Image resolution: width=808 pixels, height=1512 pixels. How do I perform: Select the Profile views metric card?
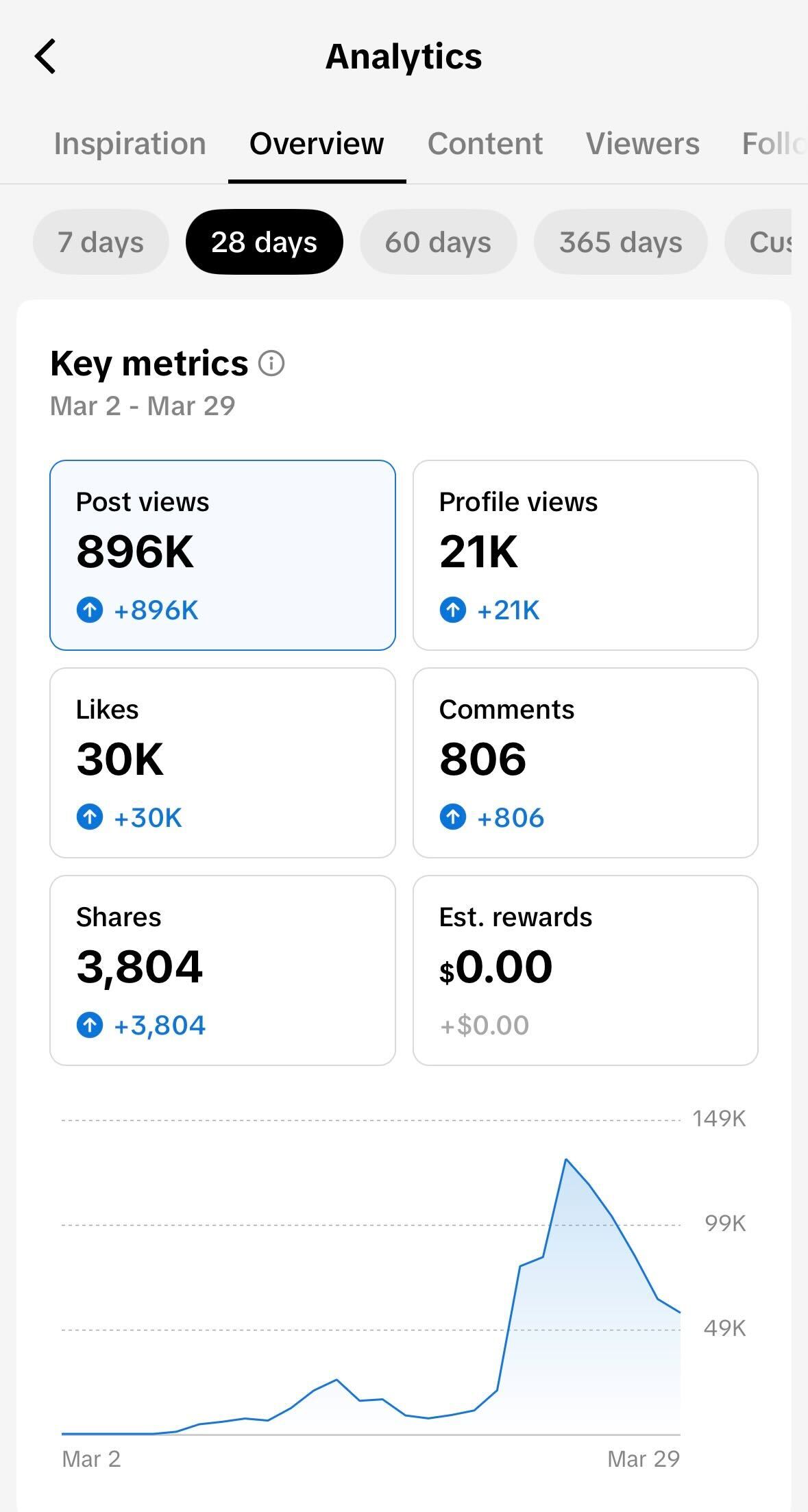click(587, 555)
